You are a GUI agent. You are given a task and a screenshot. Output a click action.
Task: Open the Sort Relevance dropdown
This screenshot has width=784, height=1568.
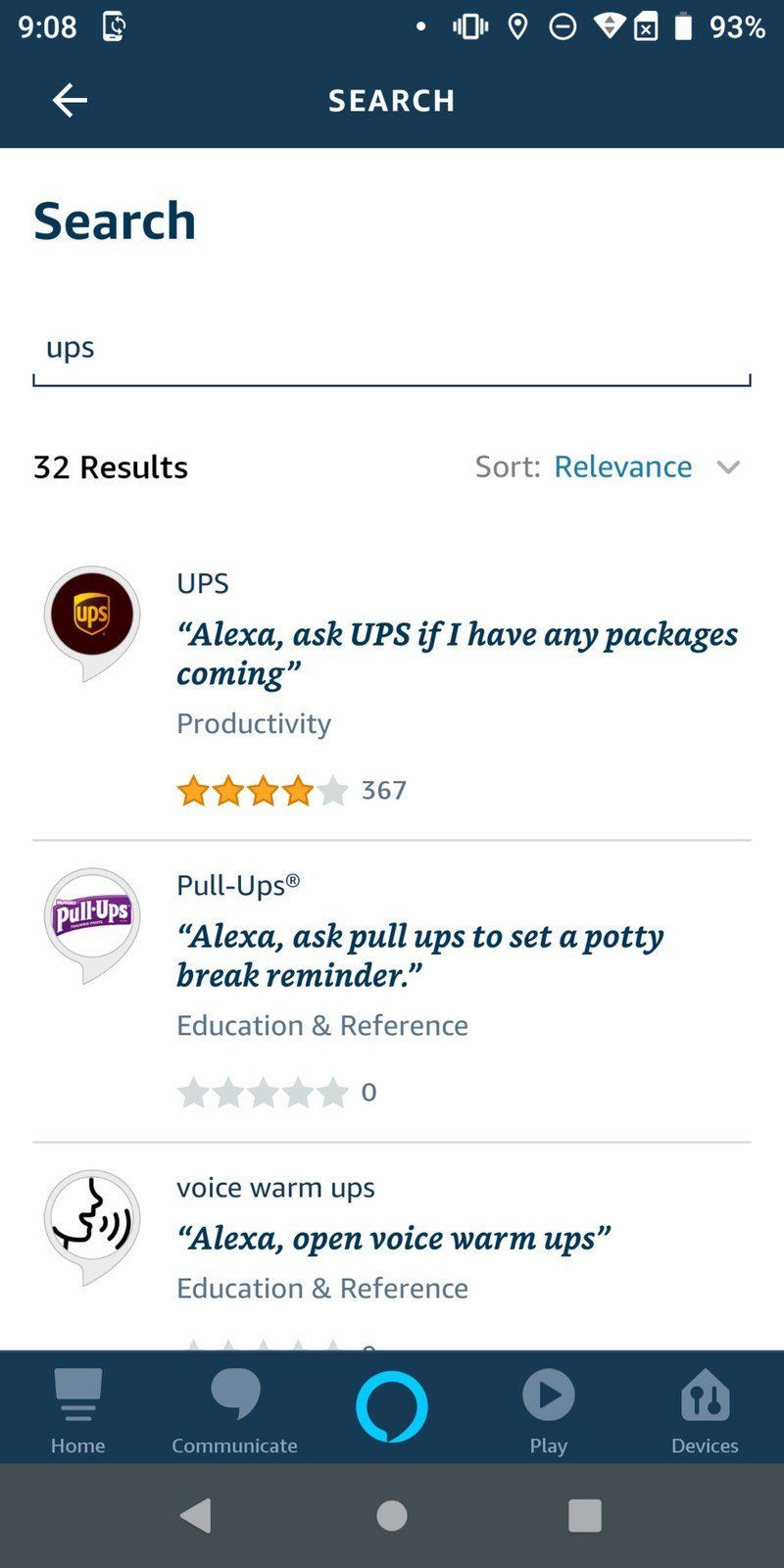point(623,466)
